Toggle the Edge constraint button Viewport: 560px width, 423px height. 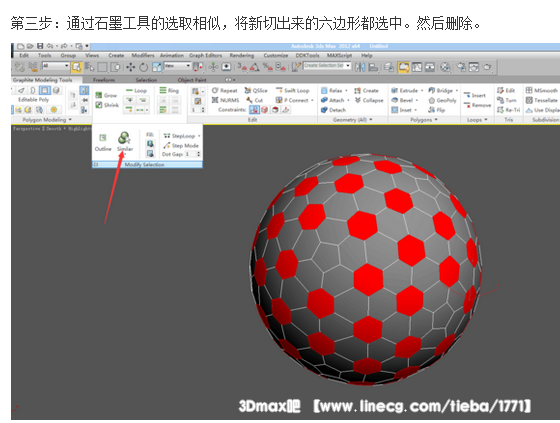pos(265,110)
